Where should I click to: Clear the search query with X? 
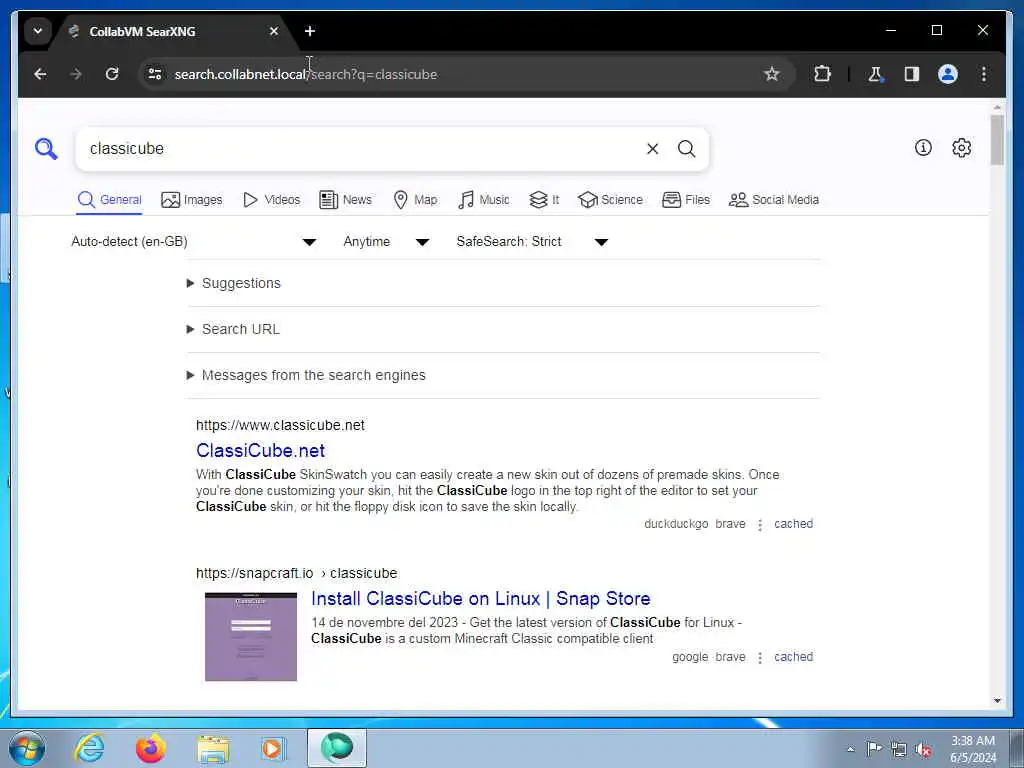tap(652, 149)
